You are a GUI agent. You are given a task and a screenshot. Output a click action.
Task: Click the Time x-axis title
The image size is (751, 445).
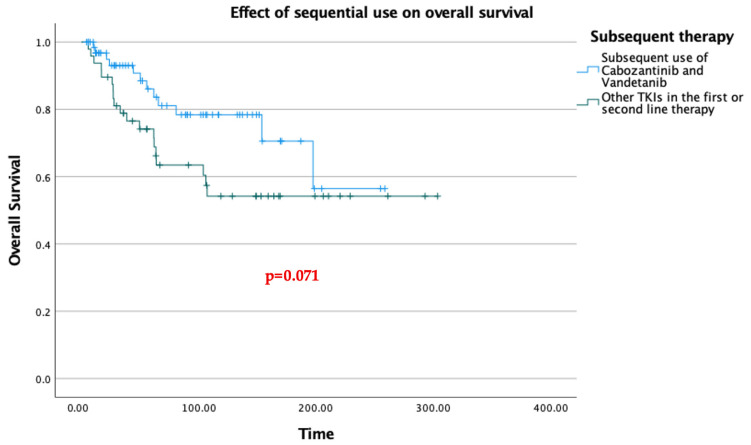[316, 434]
